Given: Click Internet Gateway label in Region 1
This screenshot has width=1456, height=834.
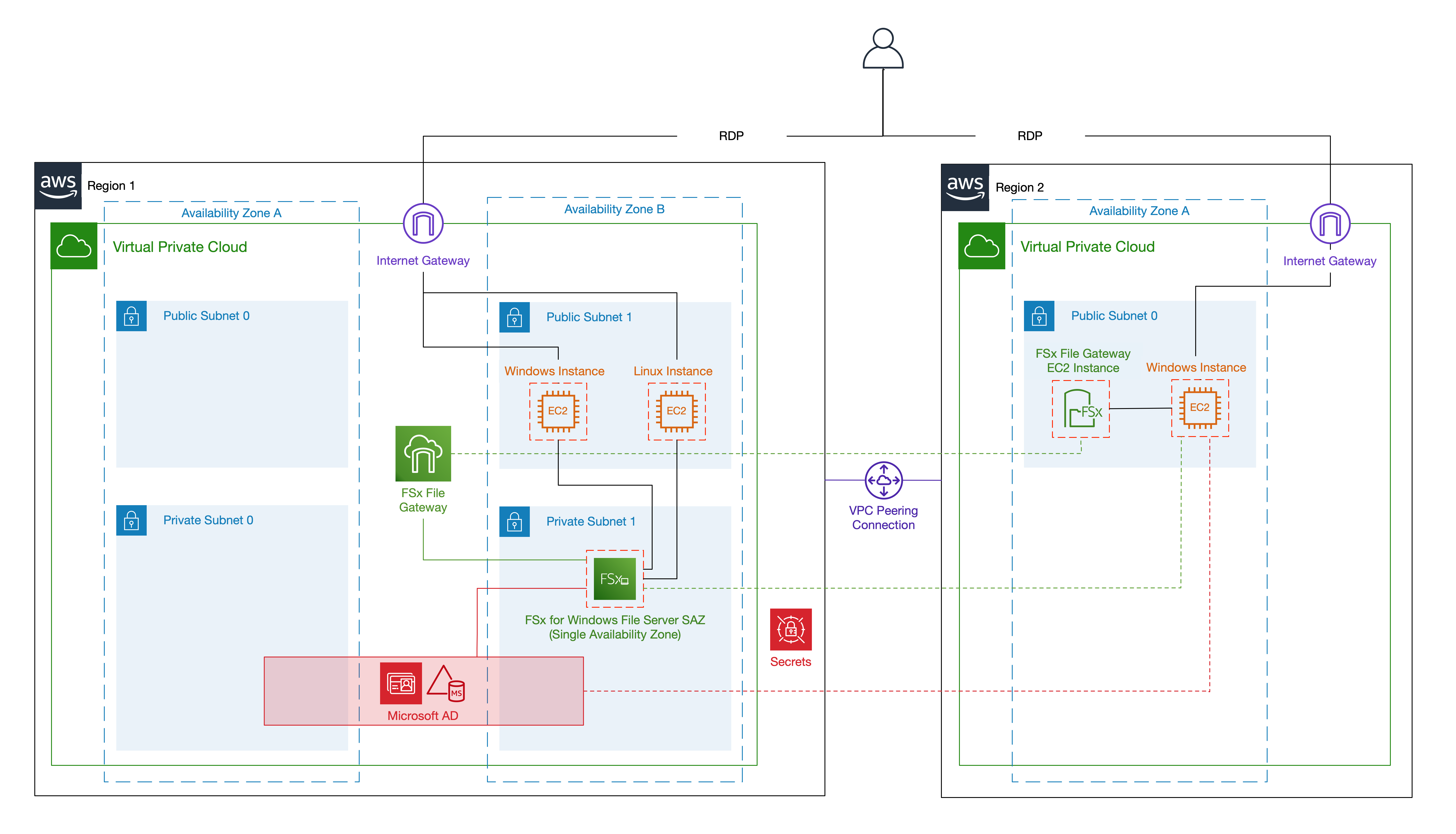Looking at the screenshot, I should [x=423, y=261].
